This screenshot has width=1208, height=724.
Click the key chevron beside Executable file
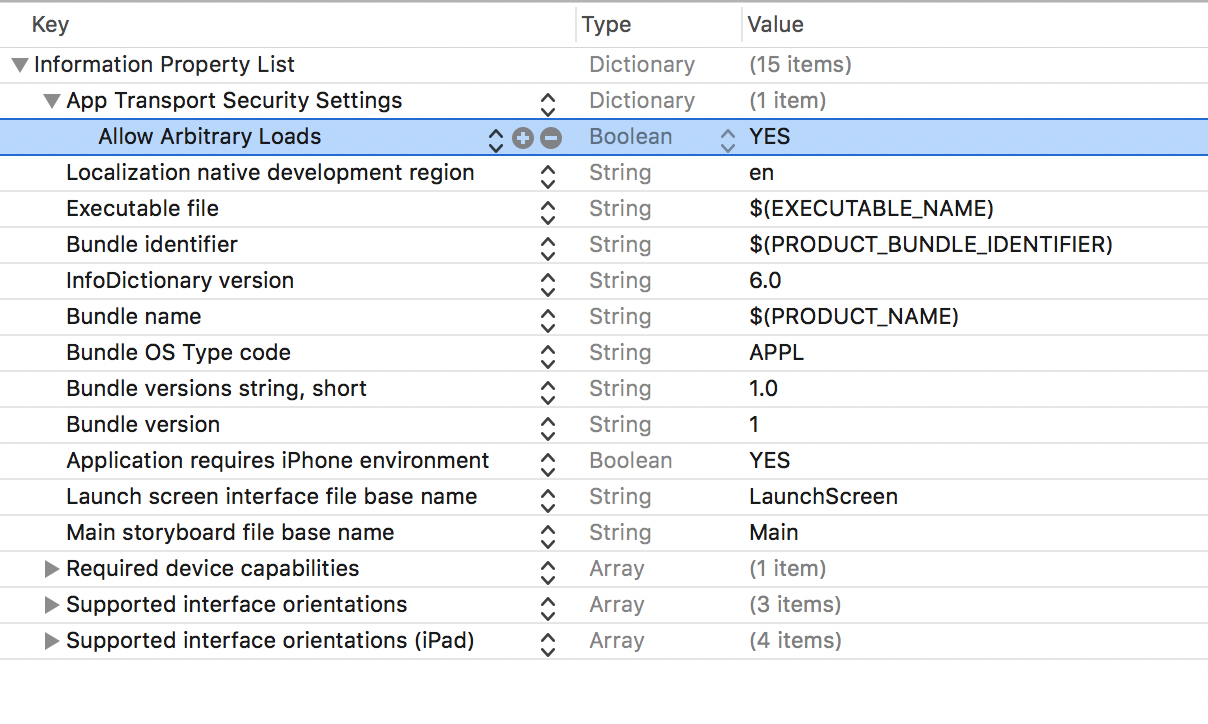(x=548, y=209)
